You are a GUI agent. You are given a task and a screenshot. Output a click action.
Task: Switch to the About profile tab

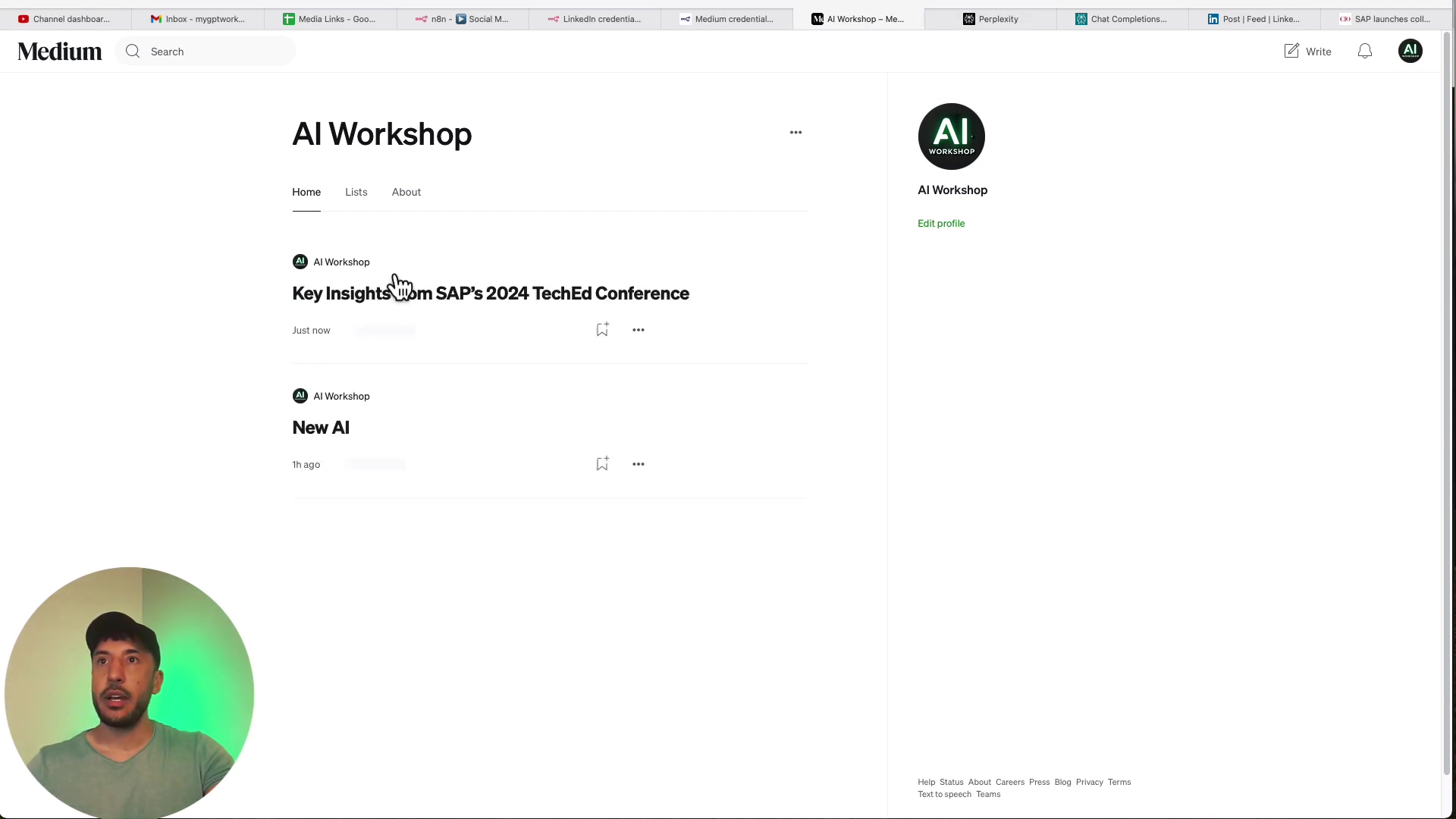pos(406,192)
